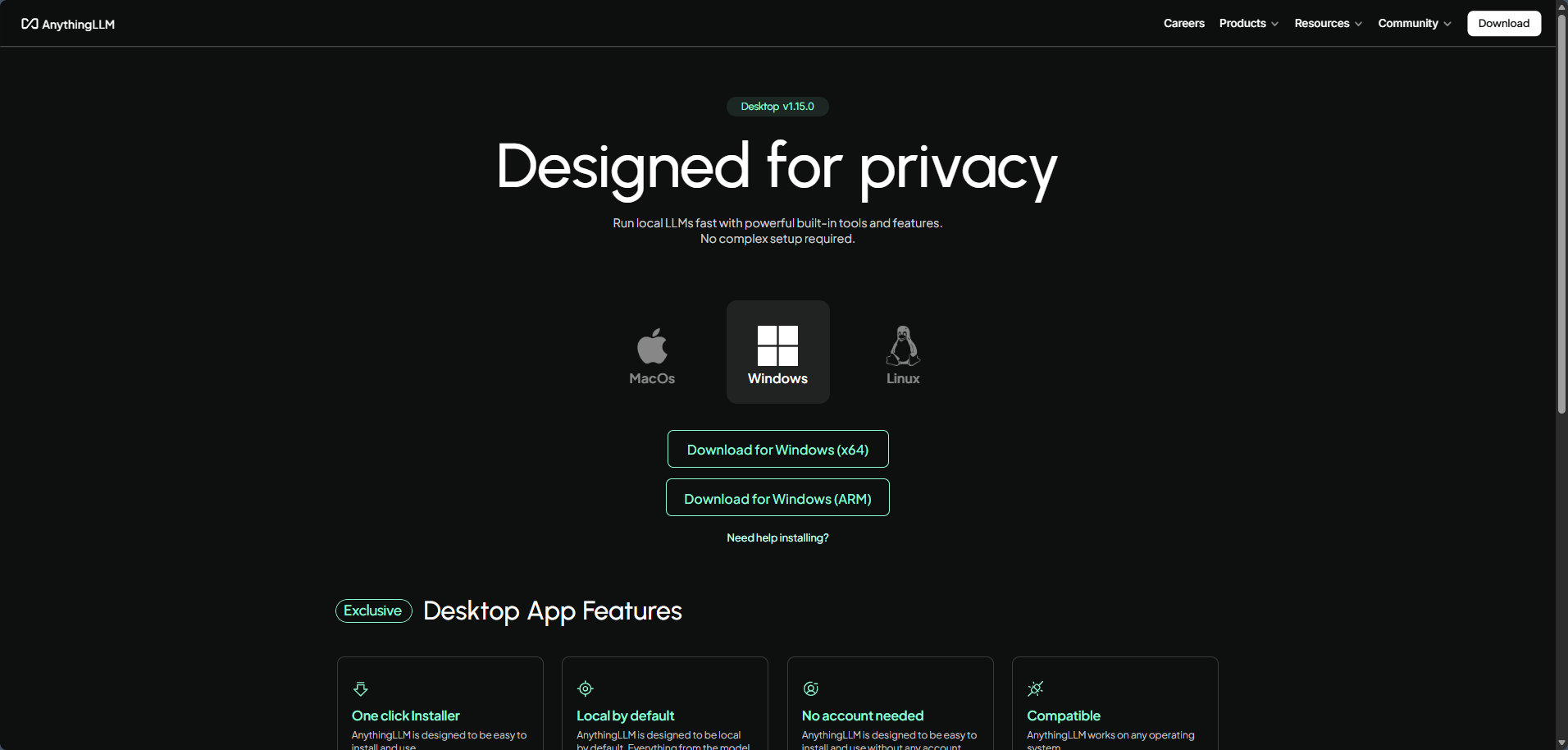Click the scrollbar up arrow

(x=1562, y=6)
